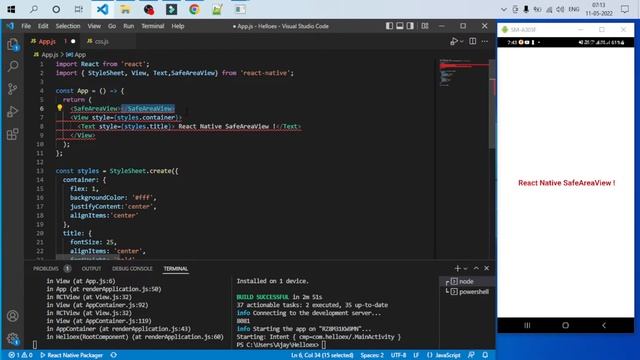This screenshot has height=360, width=640.
Task: Open the View menu
Action: pyautogui.click(x=94, y=26)
